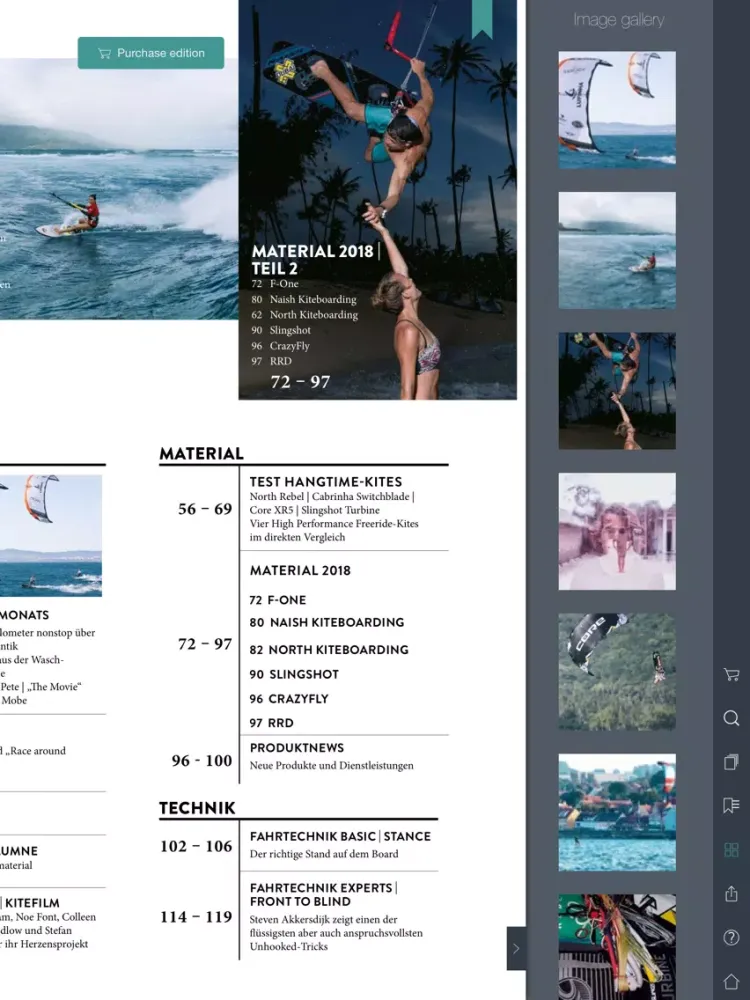Select 80 NAISH KITEBOARDING entry

(327, 622)
